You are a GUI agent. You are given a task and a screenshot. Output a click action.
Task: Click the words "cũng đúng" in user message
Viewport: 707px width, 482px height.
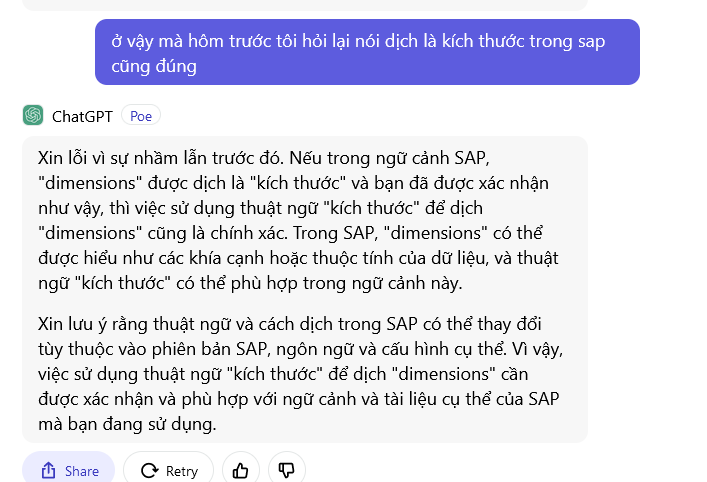[154, 66]
